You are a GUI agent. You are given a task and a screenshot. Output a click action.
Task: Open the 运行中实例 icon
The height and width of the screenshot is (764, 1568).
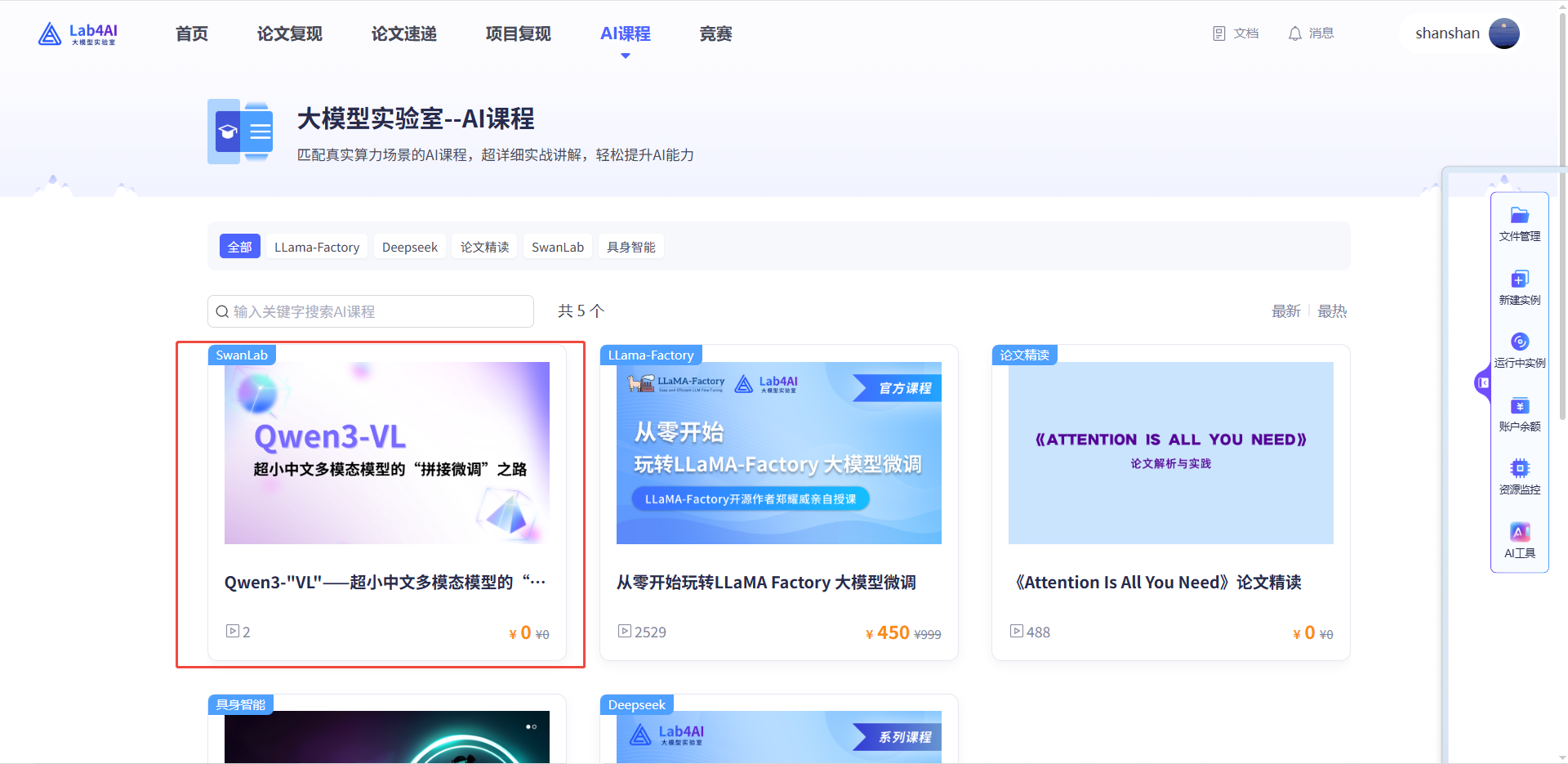pos(1519,342)
